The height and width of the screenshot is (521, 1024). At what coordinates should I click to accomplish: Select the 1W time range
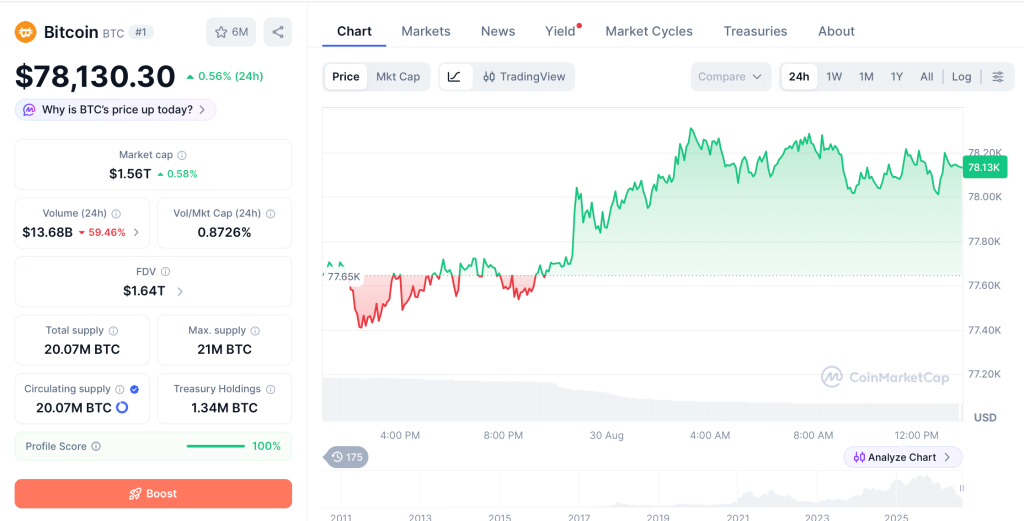click(x=834, y=76)
